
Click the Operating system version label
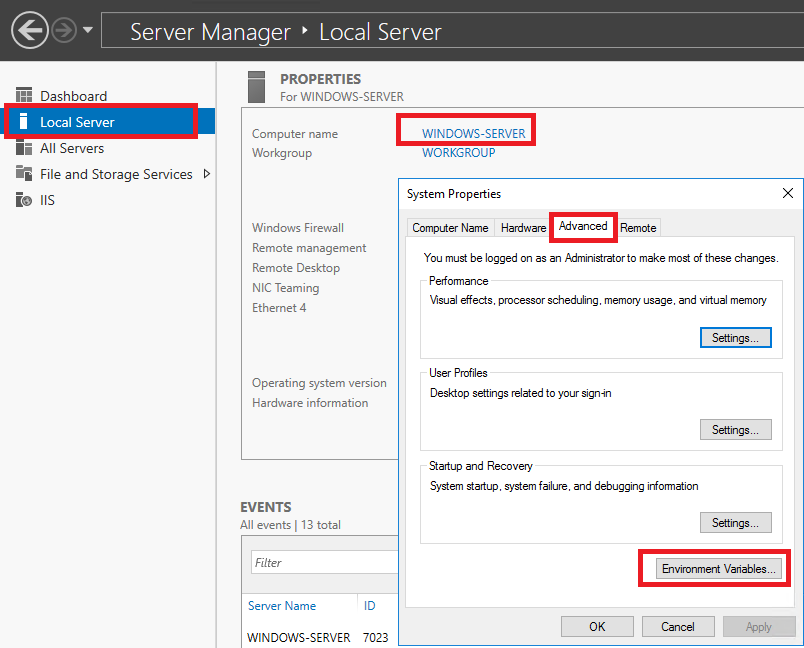(x=319, y=383)
